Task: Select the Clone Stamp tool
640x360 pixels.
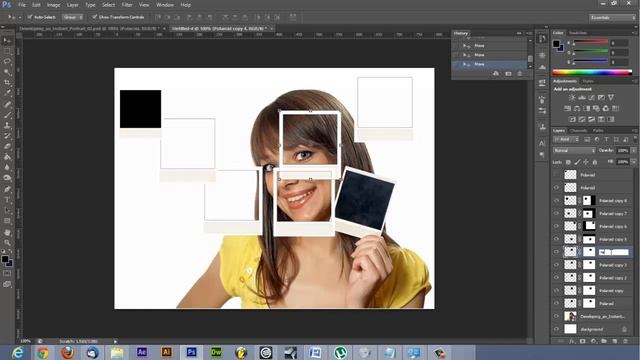Action: point(7,125)
